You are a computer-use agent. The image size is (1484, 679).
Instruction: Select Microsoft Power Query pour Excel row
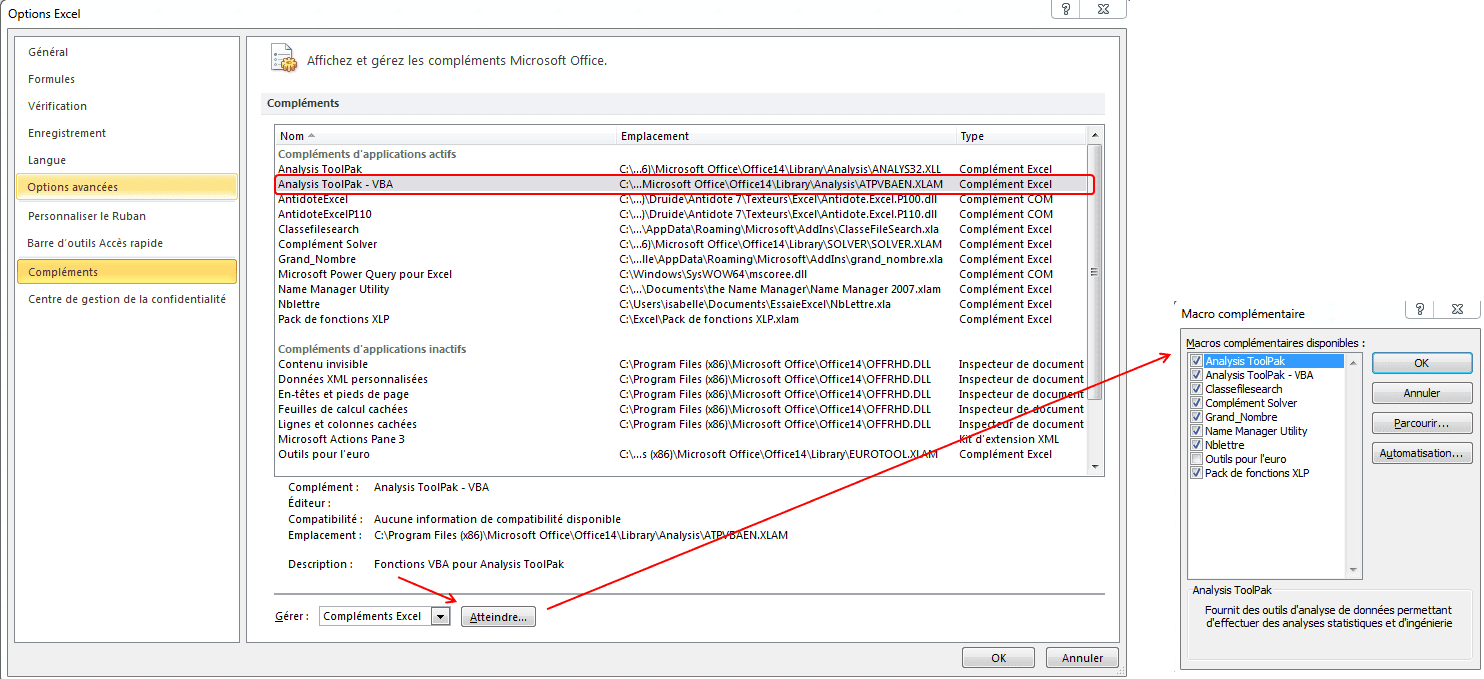coord(681,274)
